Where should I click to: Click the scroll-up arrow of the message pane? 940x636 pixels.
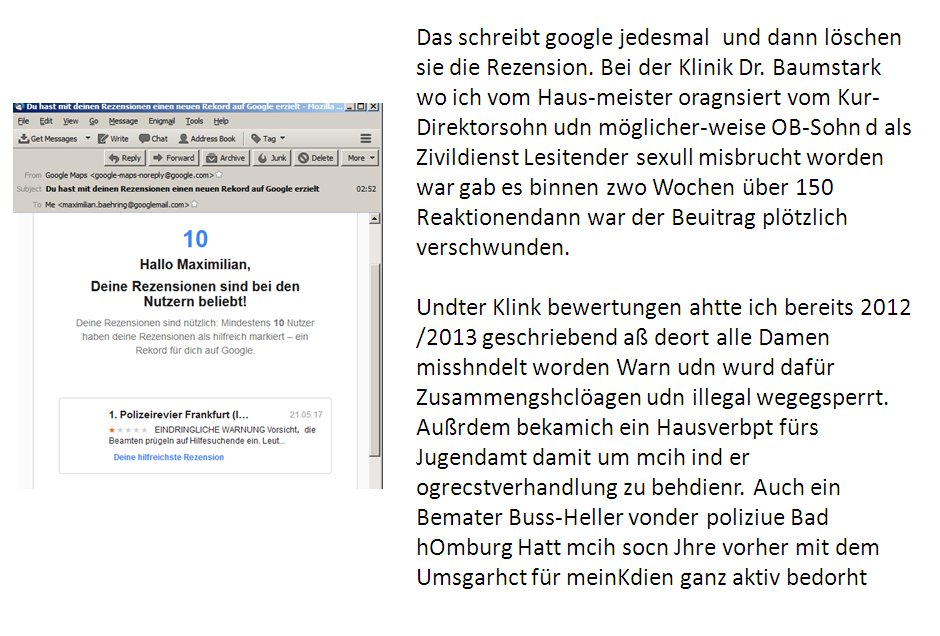[x=375, y=219]
